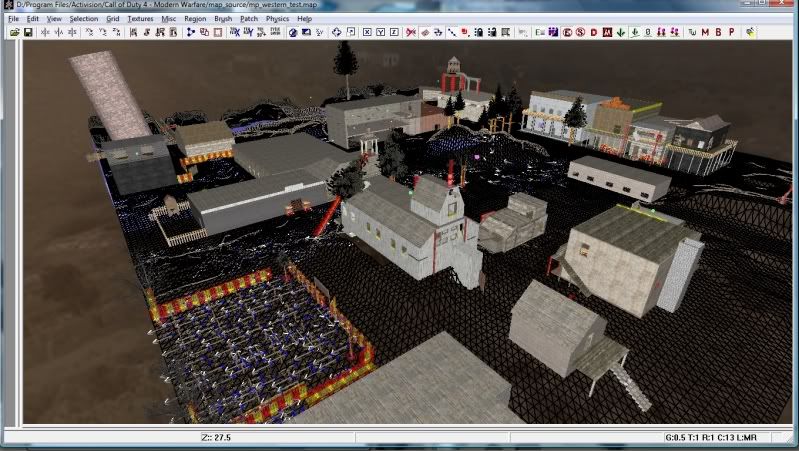Open the Help menu
The height and width of the screenshot is (451, 799).
tap(304, 19)
